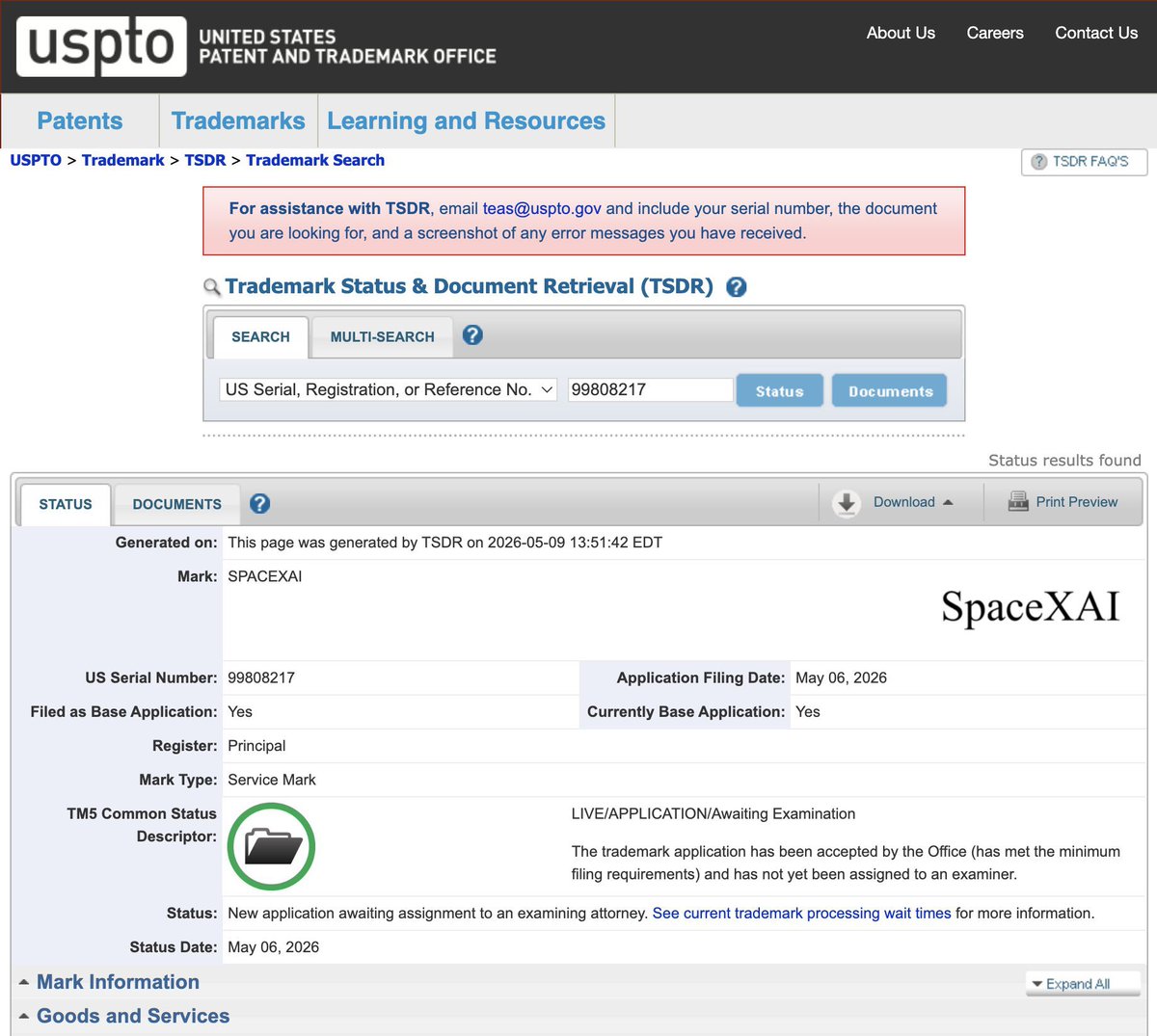The height and width of the screenshot is (1036, 1157).
Task: Open the Patents menu
Action: point(80,120)
